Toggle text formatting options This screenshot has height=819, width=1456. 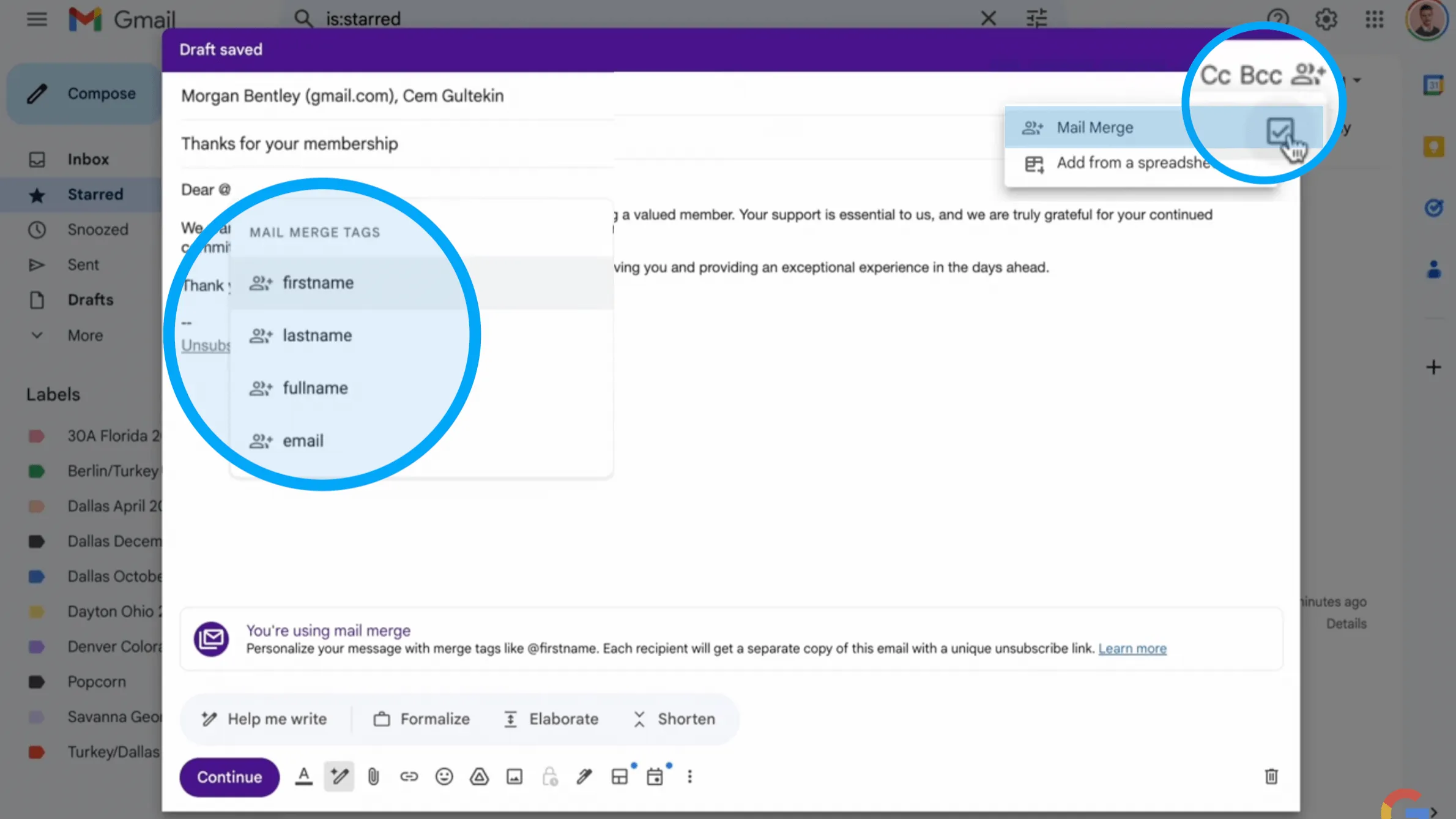click(304, 776)
